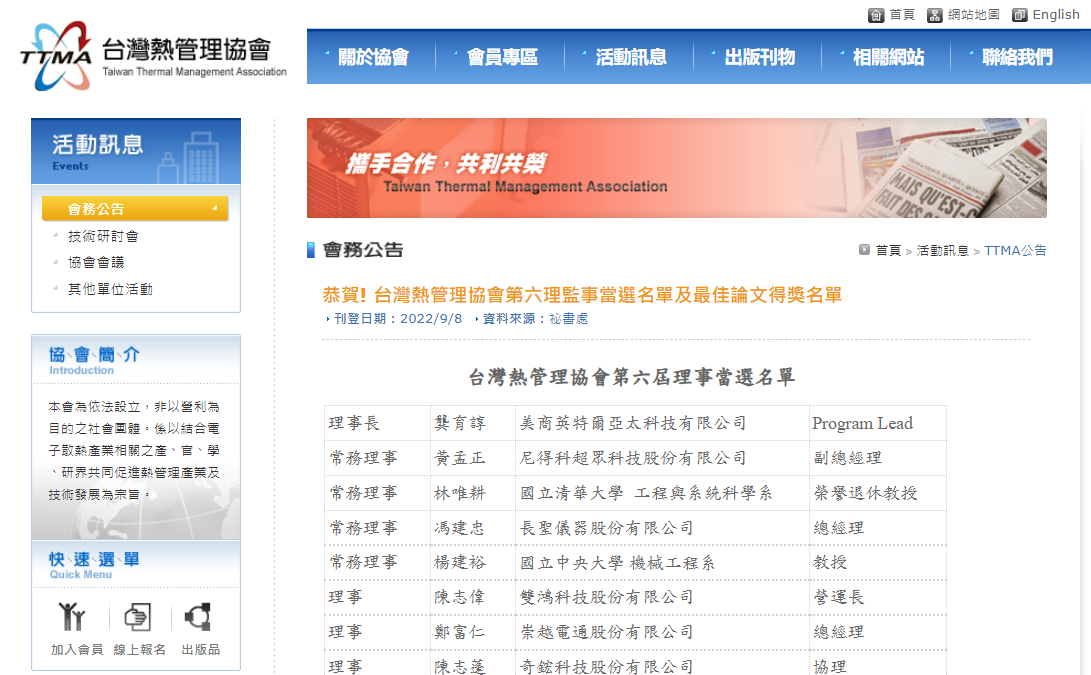Click the orange announcement headline 恭賀!
Screen dimensions: 1091x675
[582, 295]
